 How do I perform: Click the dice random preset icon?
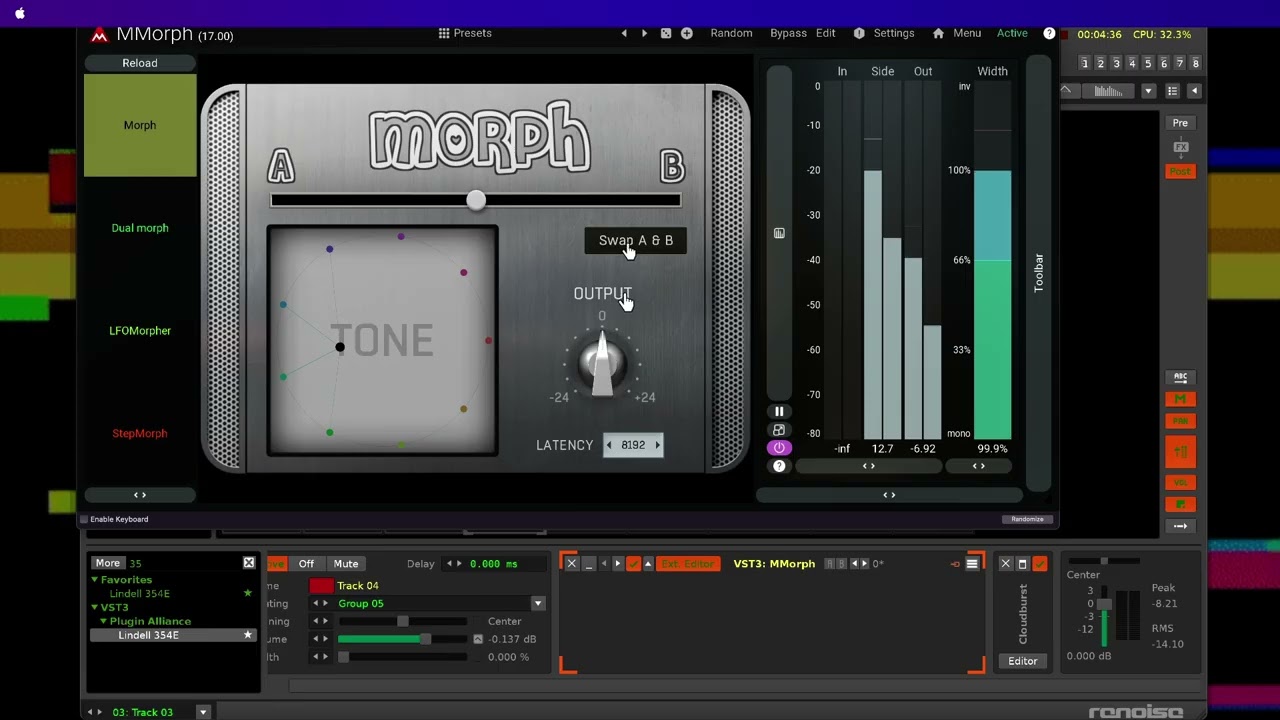(x=666, y=33)
